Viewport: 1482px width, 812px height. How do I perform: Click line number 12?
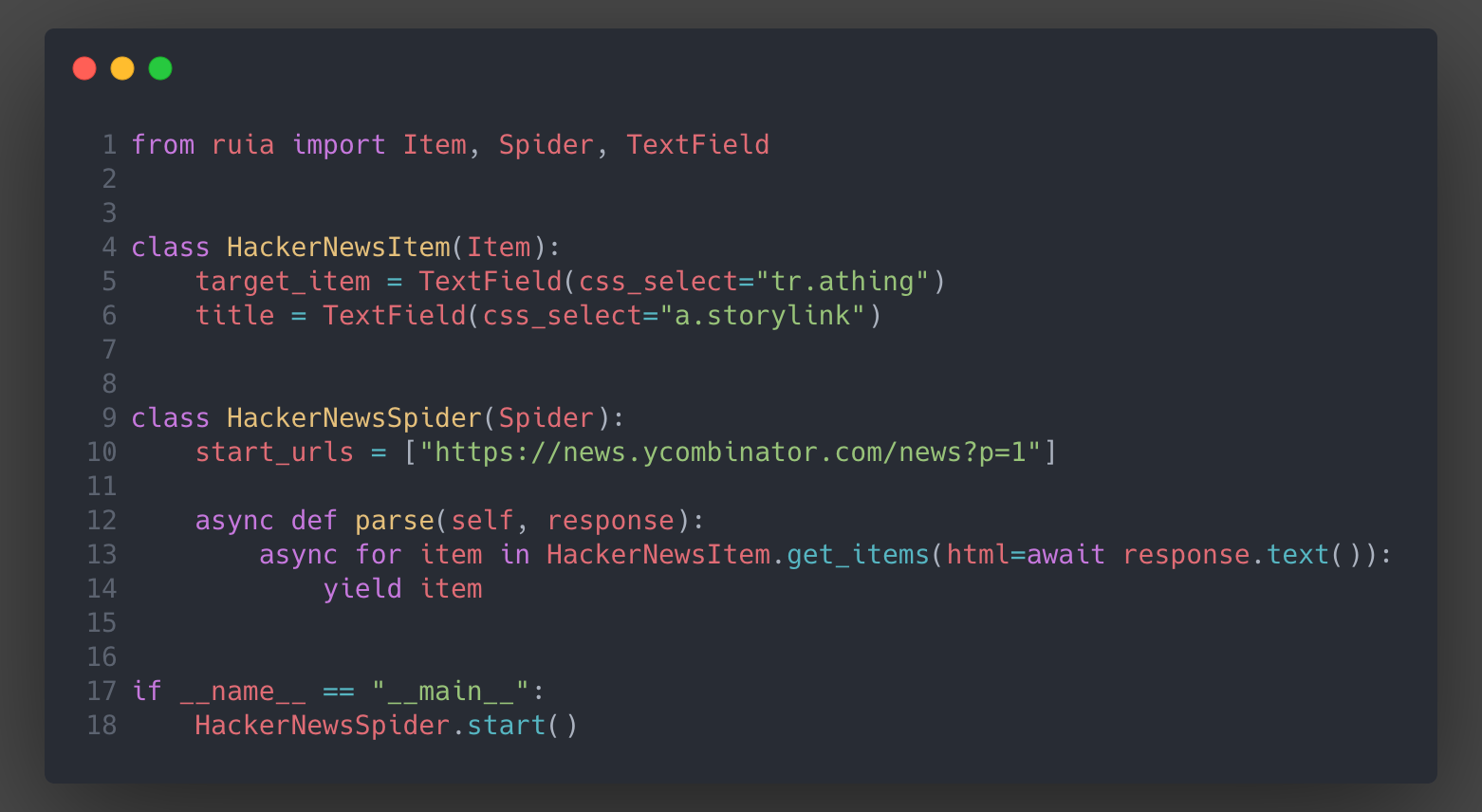click(x=102, y=520)
